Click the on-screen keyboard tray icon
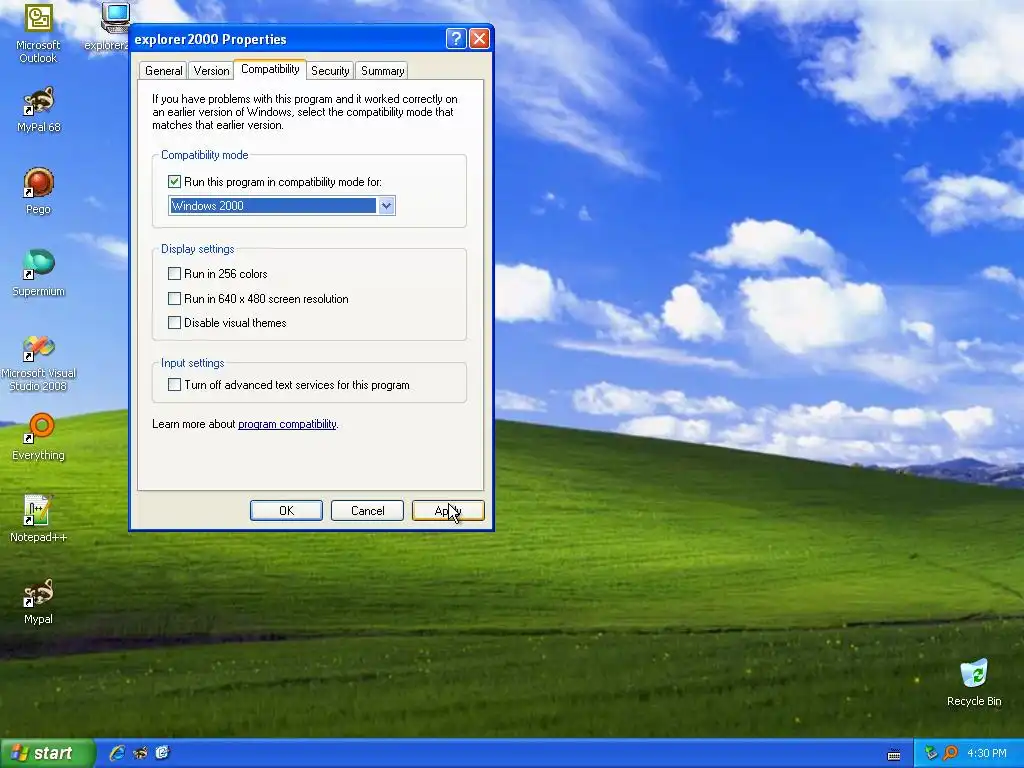 (894, 754)
